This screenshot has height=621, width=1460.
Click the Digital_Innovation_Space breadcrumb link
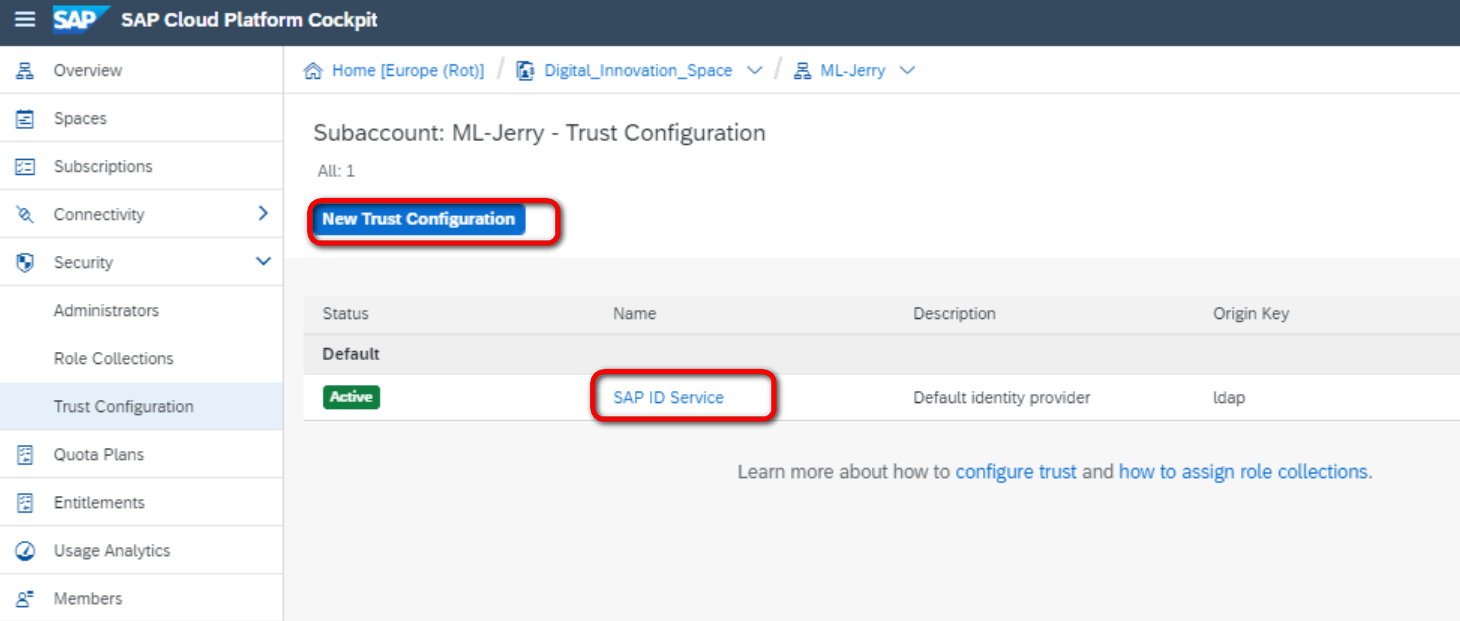638,71
